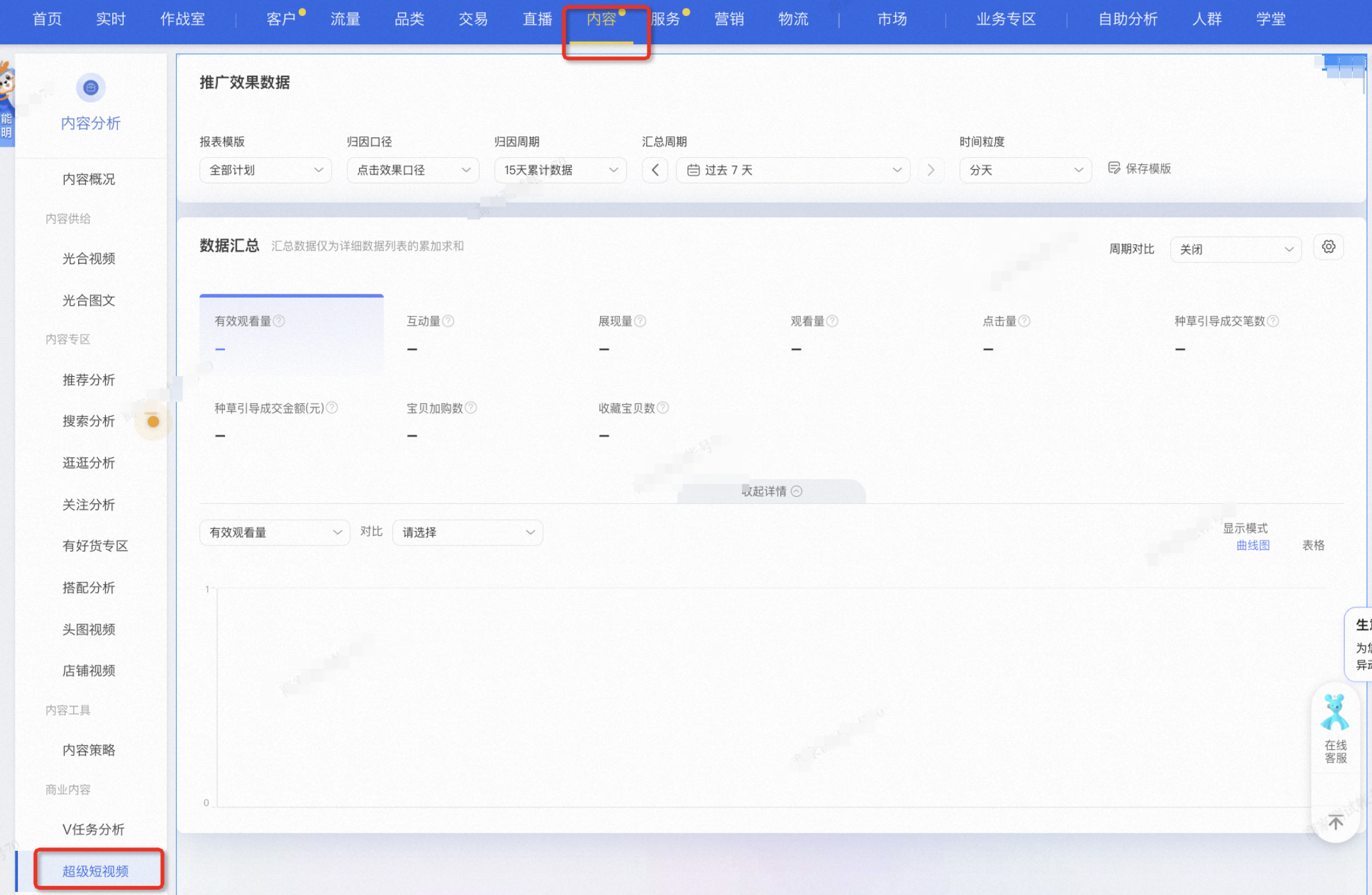Screen dimensions: 1372x895
Task: Click the help icon beside 观看量
Action: coord(832,321)
